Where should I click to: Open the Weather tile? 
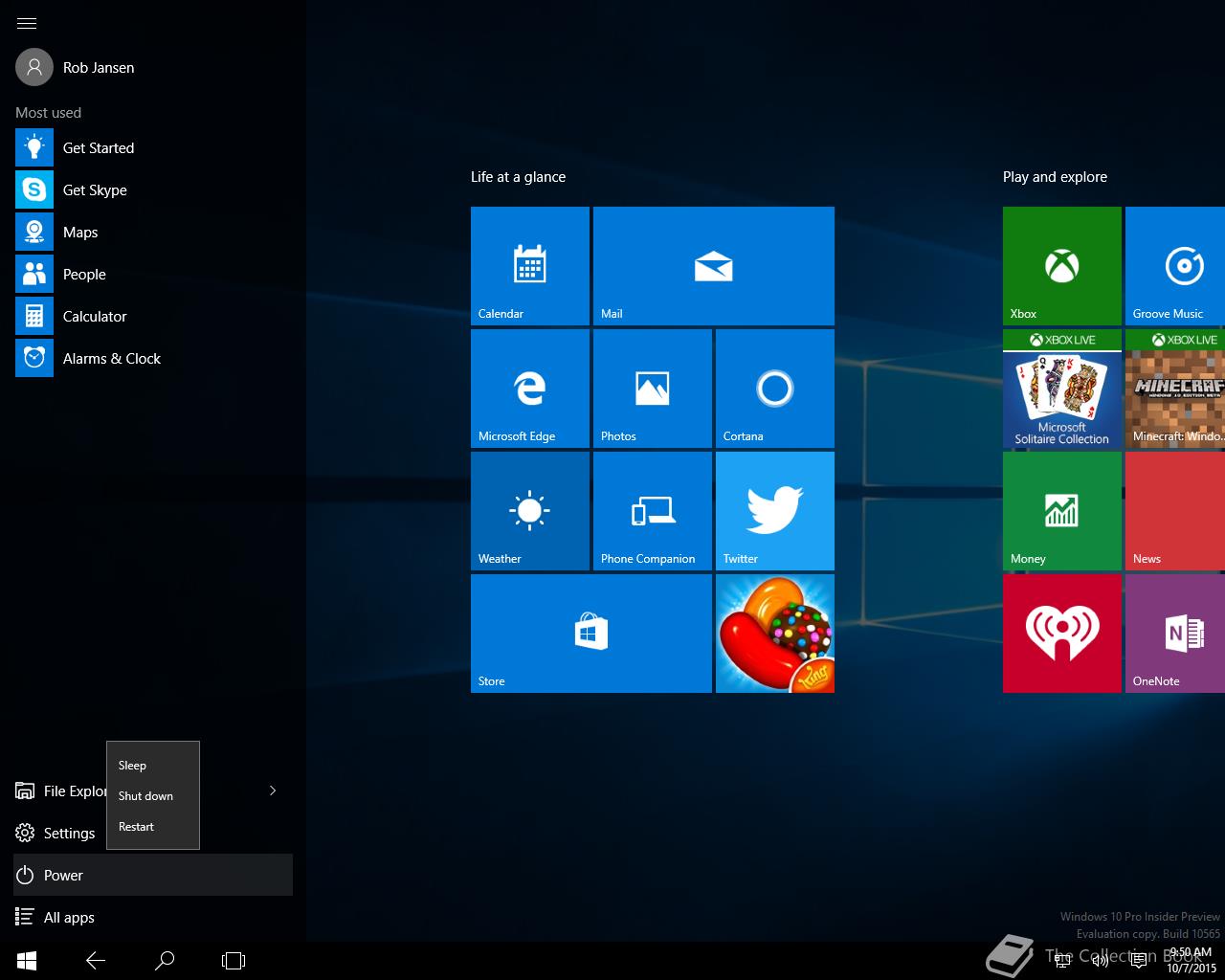click(530, 511)
